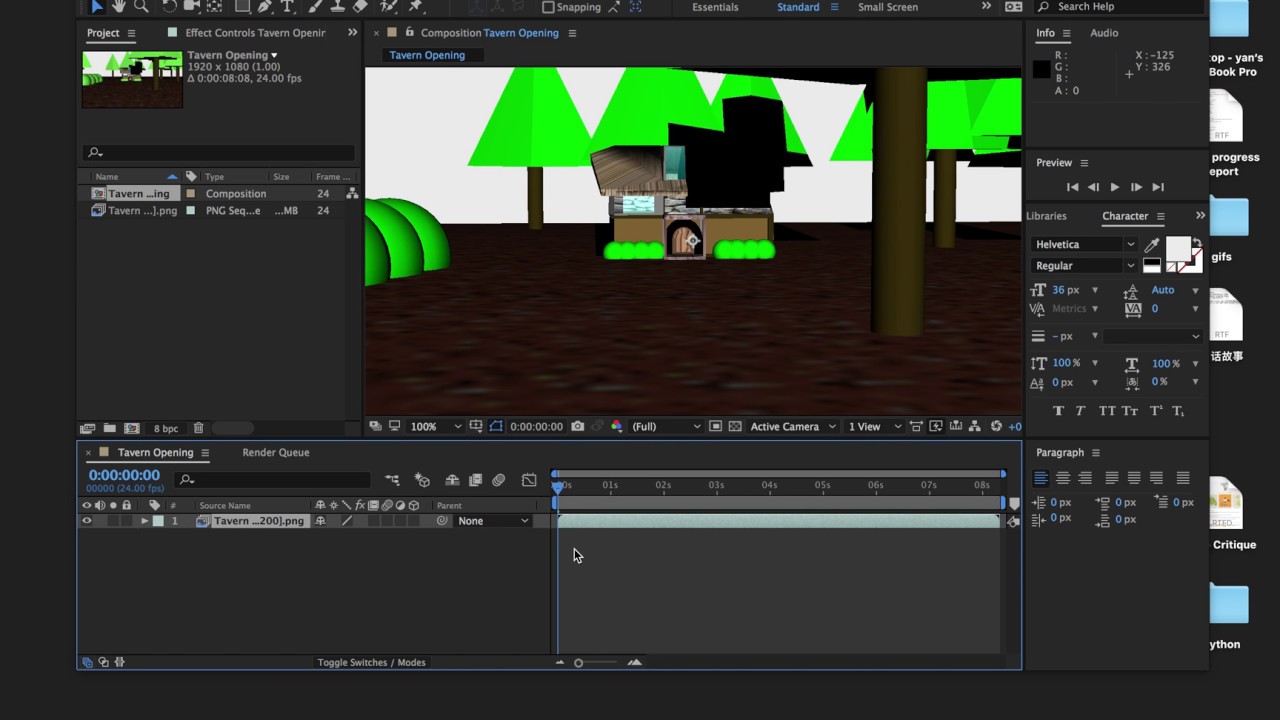
Task: Open the (Full) resolution dropdown
Action: tap(666, 426)
